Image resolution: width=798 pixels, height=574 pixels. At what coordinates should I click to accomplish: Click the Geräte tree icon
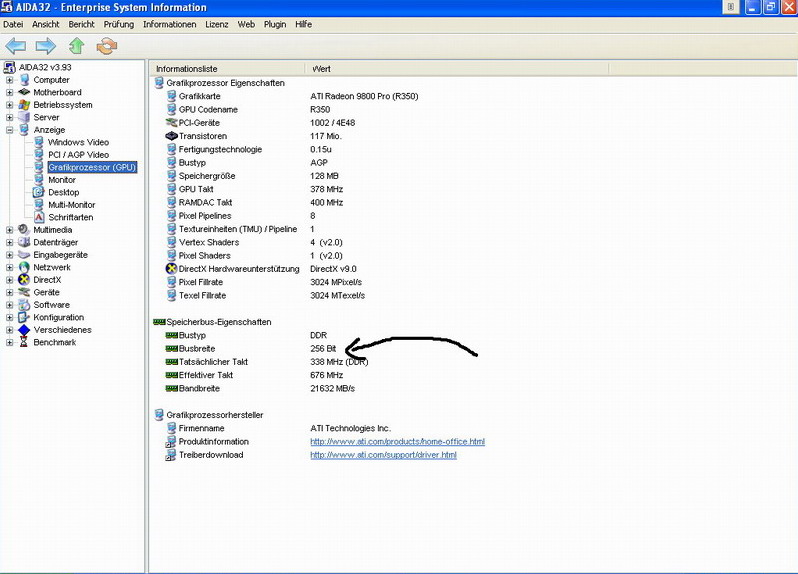[x=24, y=292]
